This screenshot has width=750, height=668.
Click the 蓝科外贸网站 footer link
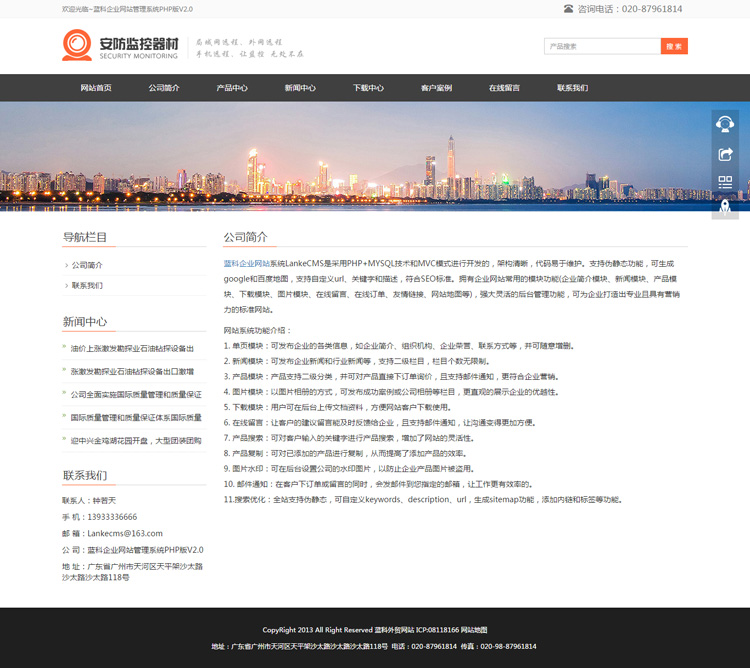pos(394,630)
